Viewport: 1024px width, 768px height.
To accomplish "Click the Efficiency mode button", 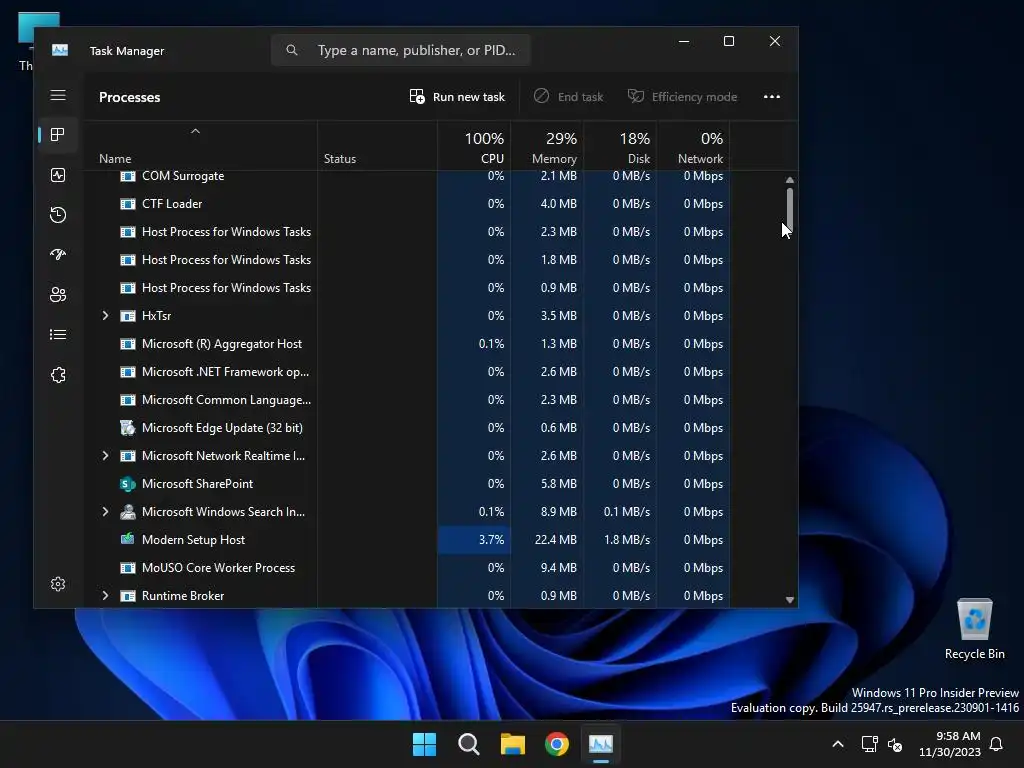I will pyautogui.click(x=682, y=97).
